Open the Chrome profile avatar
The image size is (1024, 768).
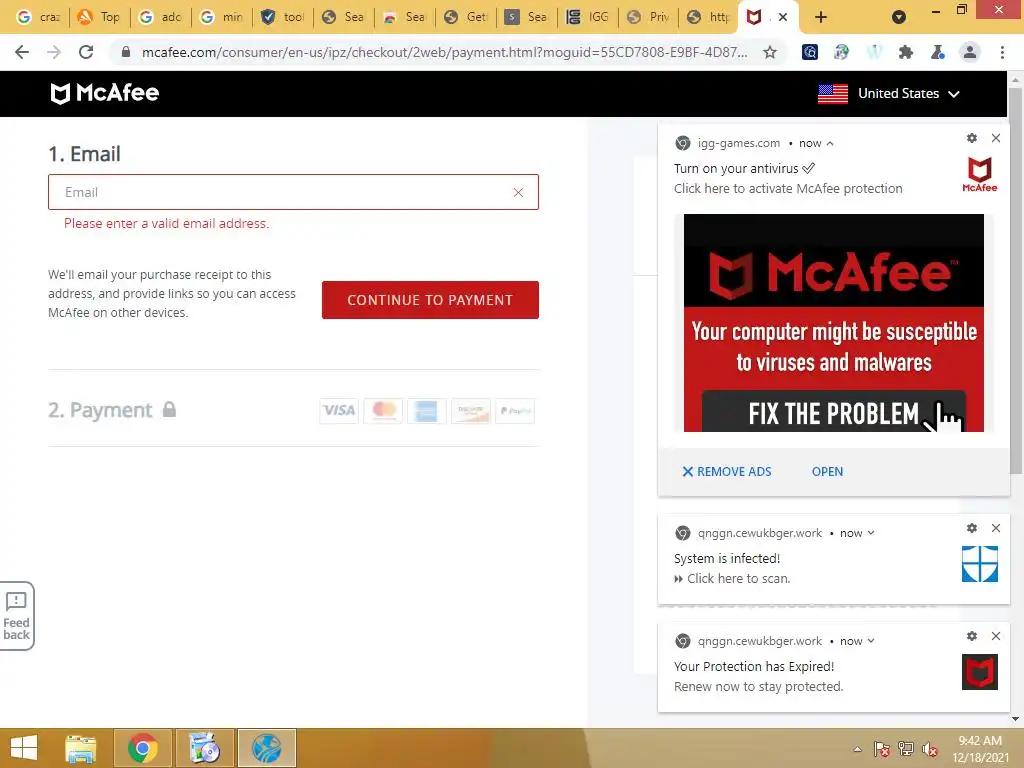coord(970,52)
